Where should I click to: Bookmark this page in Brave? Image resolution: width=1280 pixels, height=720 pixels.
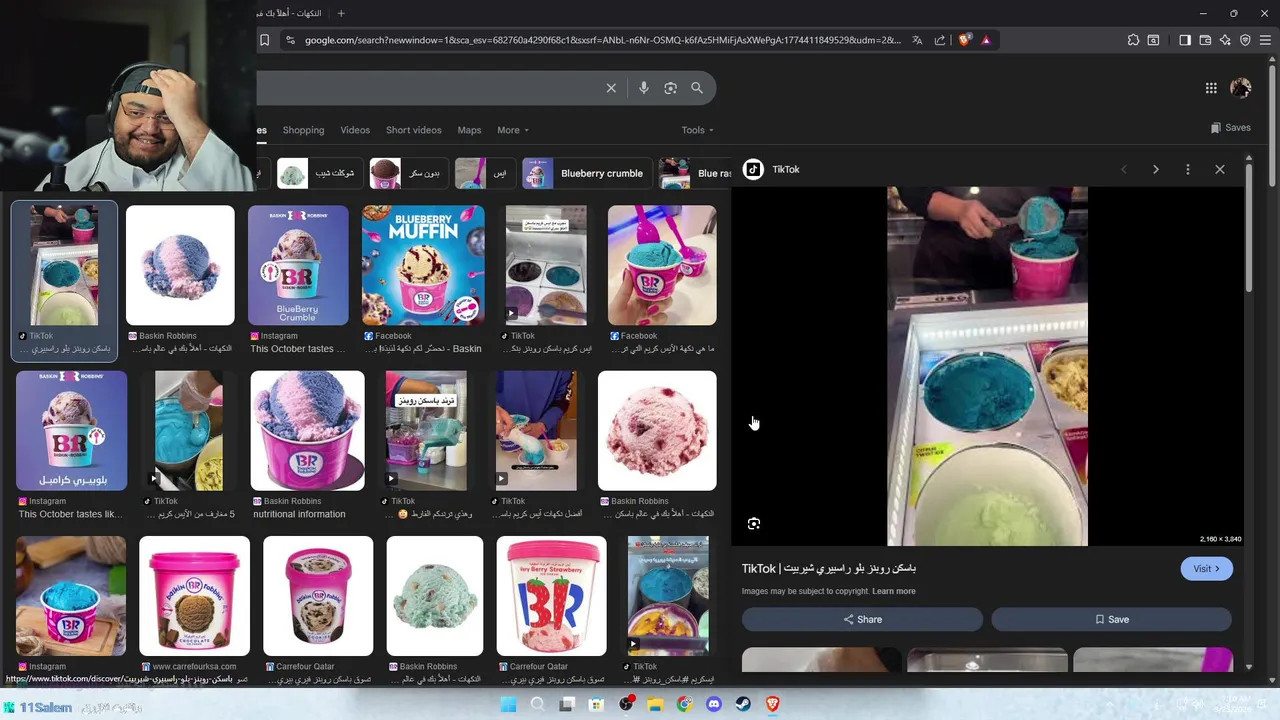click(264, 40)
